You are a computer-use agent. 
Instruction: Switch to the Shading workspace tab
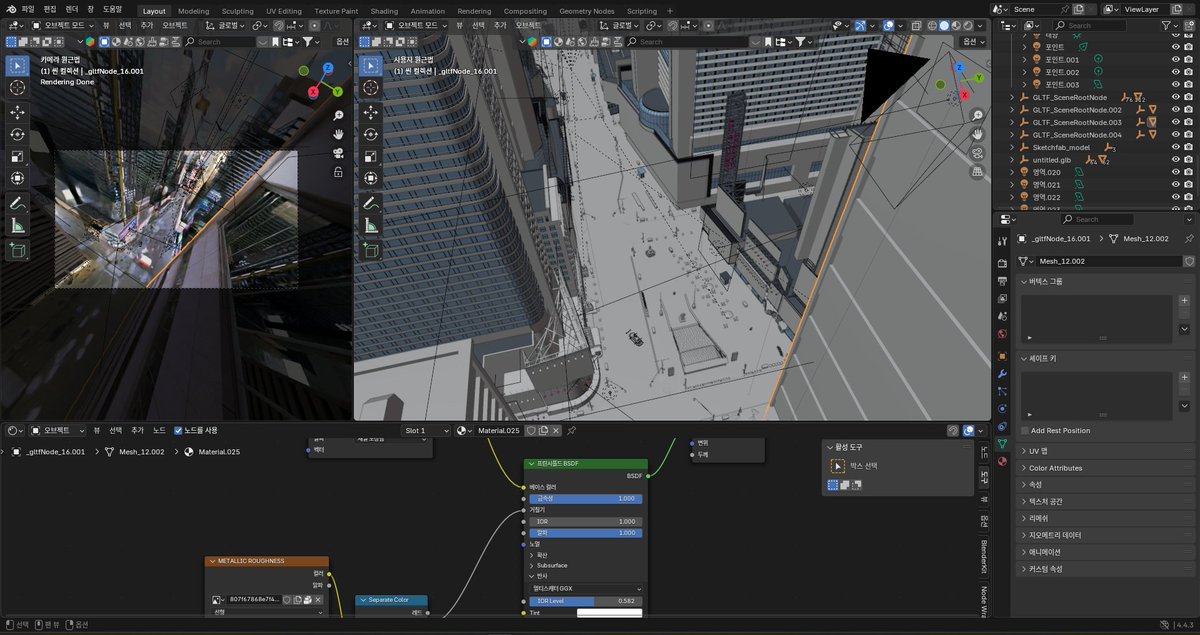coord(384,11)
